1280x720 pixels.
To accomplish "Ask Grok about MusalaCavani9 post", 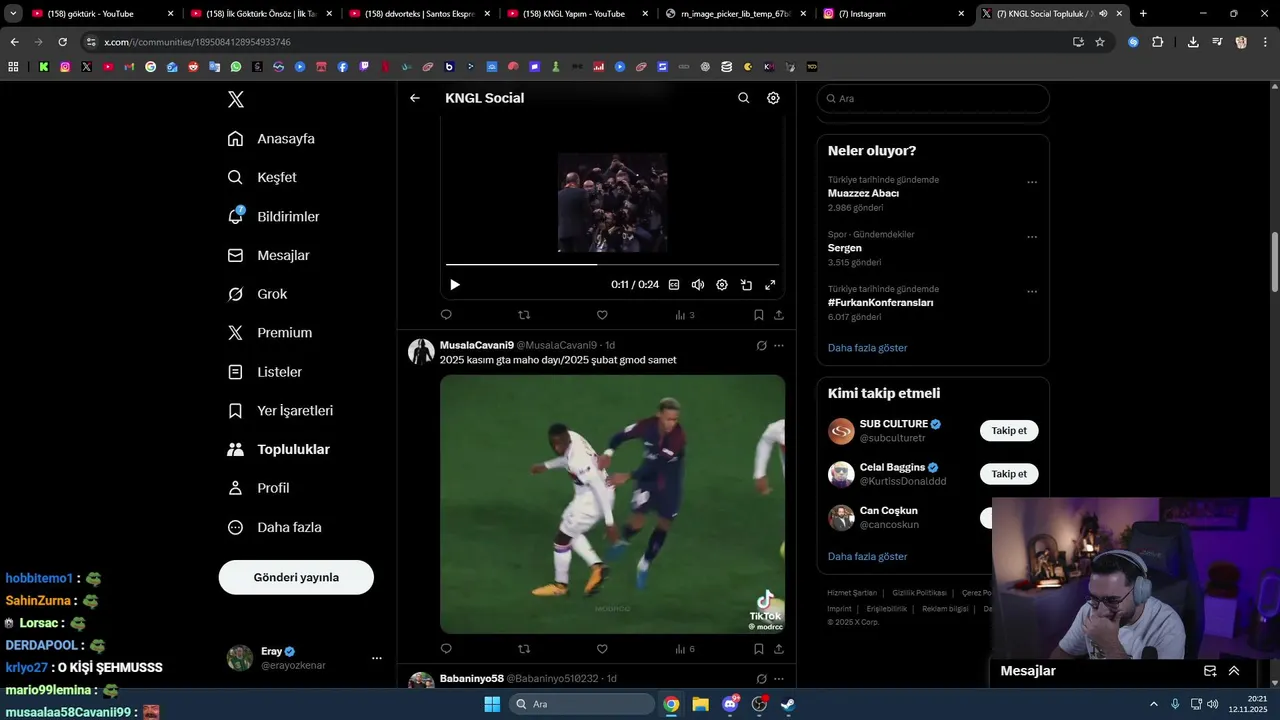I will pos(761,346).
